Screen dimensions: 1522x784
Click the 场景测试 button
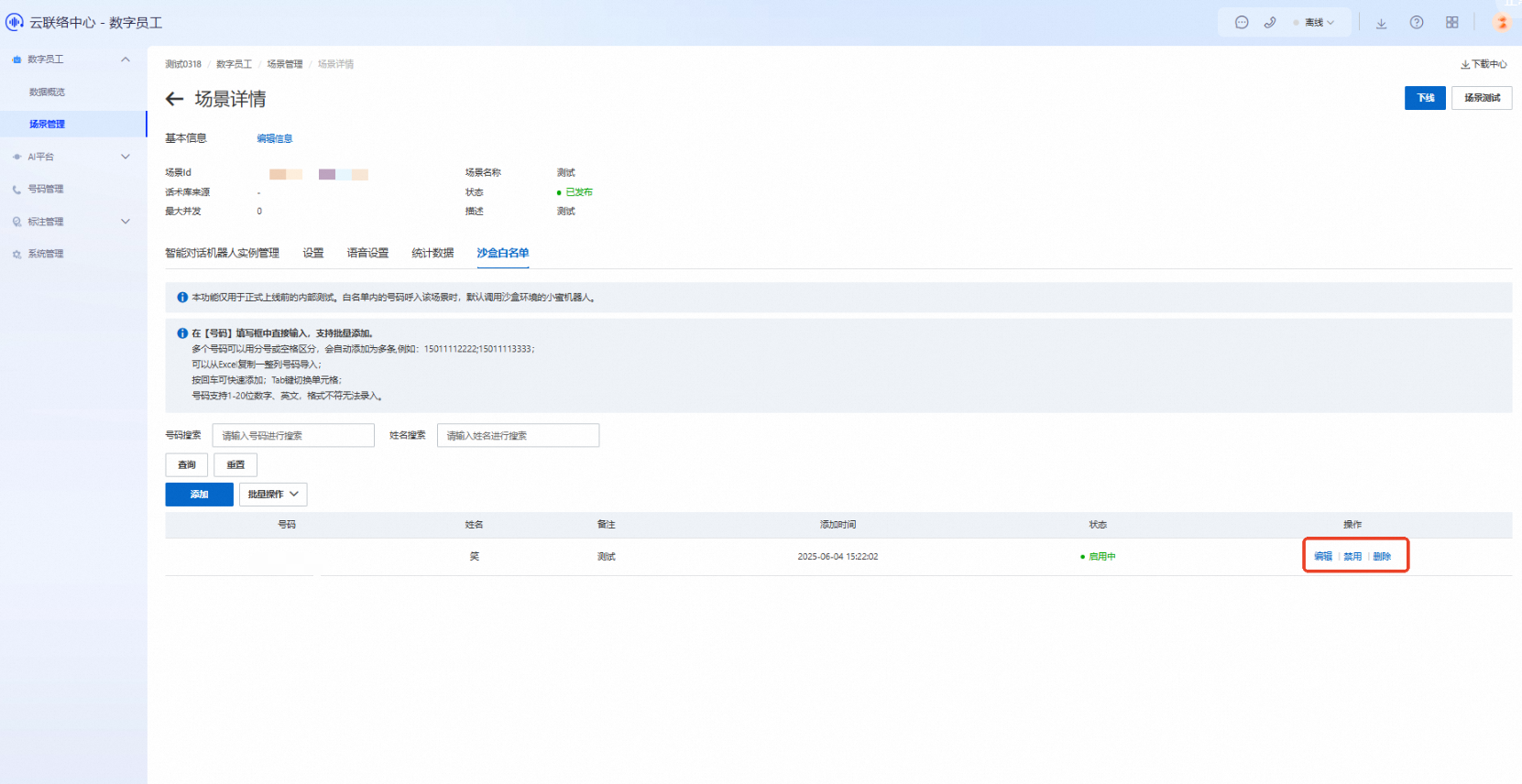tap(1482, 98)
